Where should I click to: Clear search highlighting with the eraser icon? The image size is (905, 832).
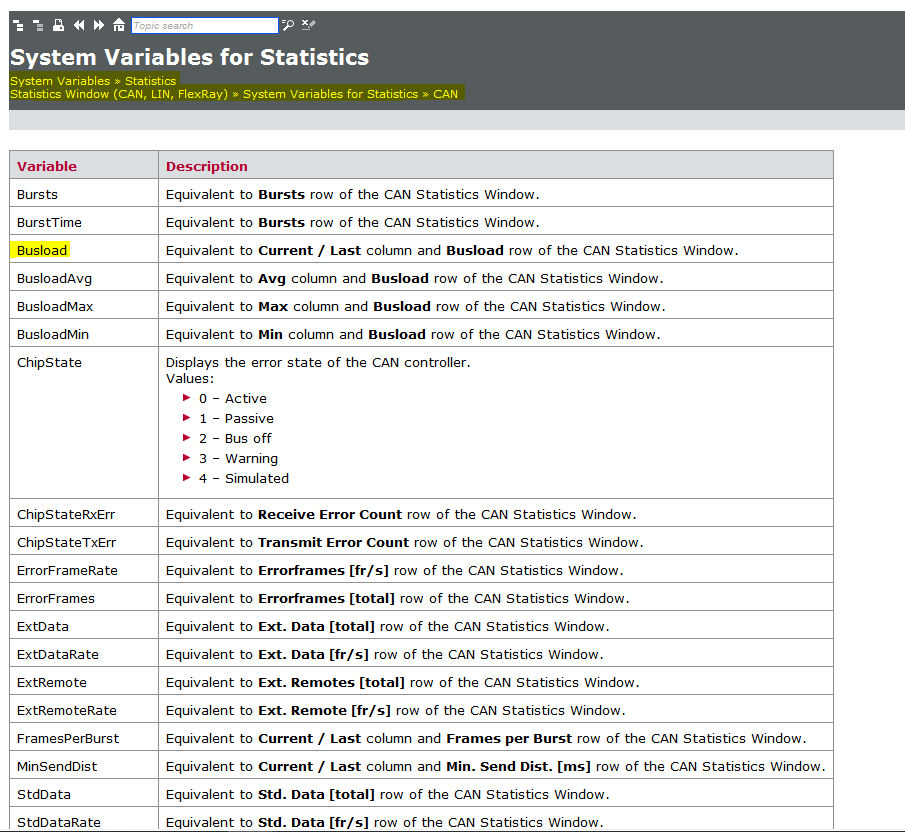308,24
